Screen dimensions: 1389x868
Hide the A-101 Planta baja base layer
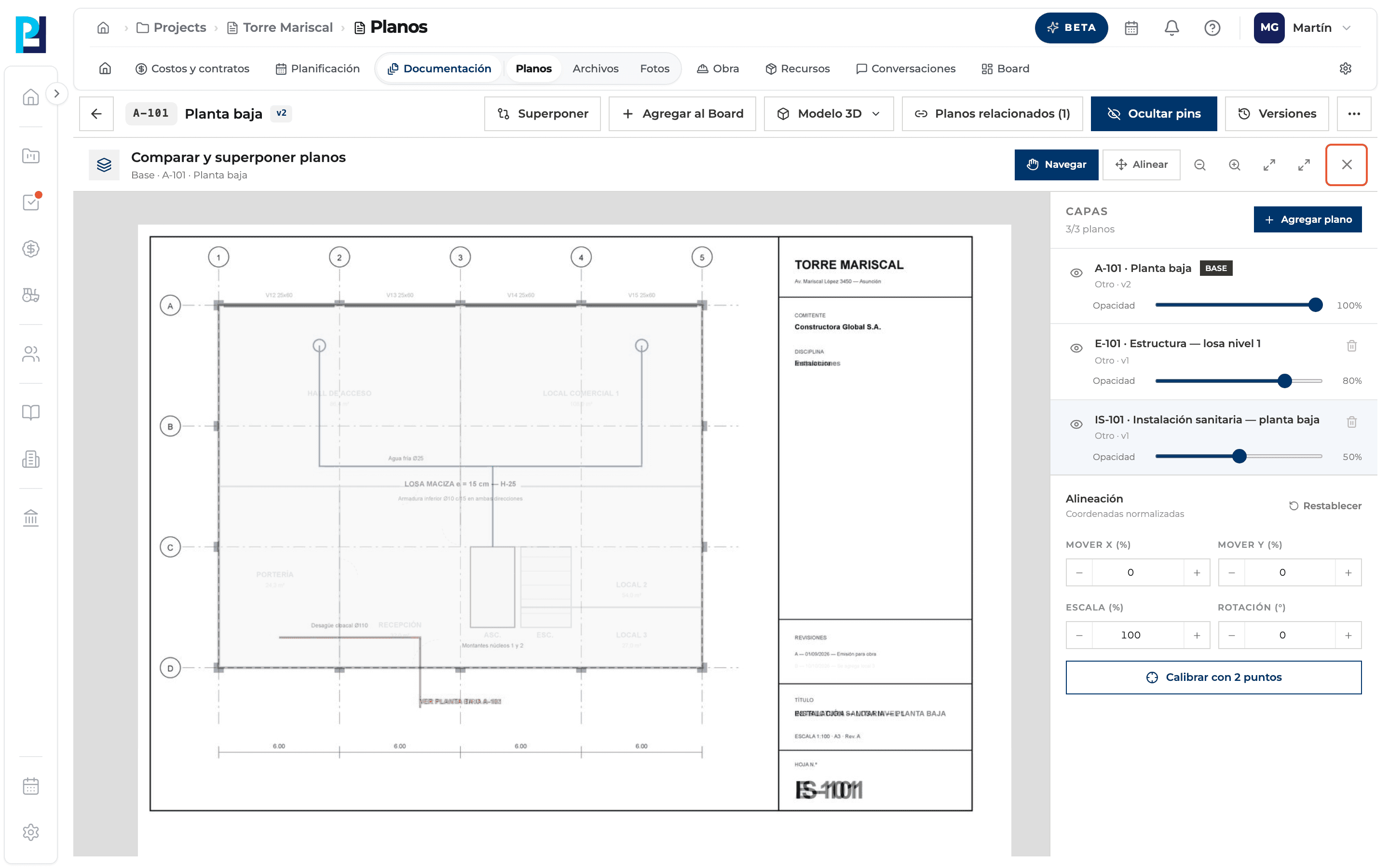pyautogui.click(x=1076, y=272)
